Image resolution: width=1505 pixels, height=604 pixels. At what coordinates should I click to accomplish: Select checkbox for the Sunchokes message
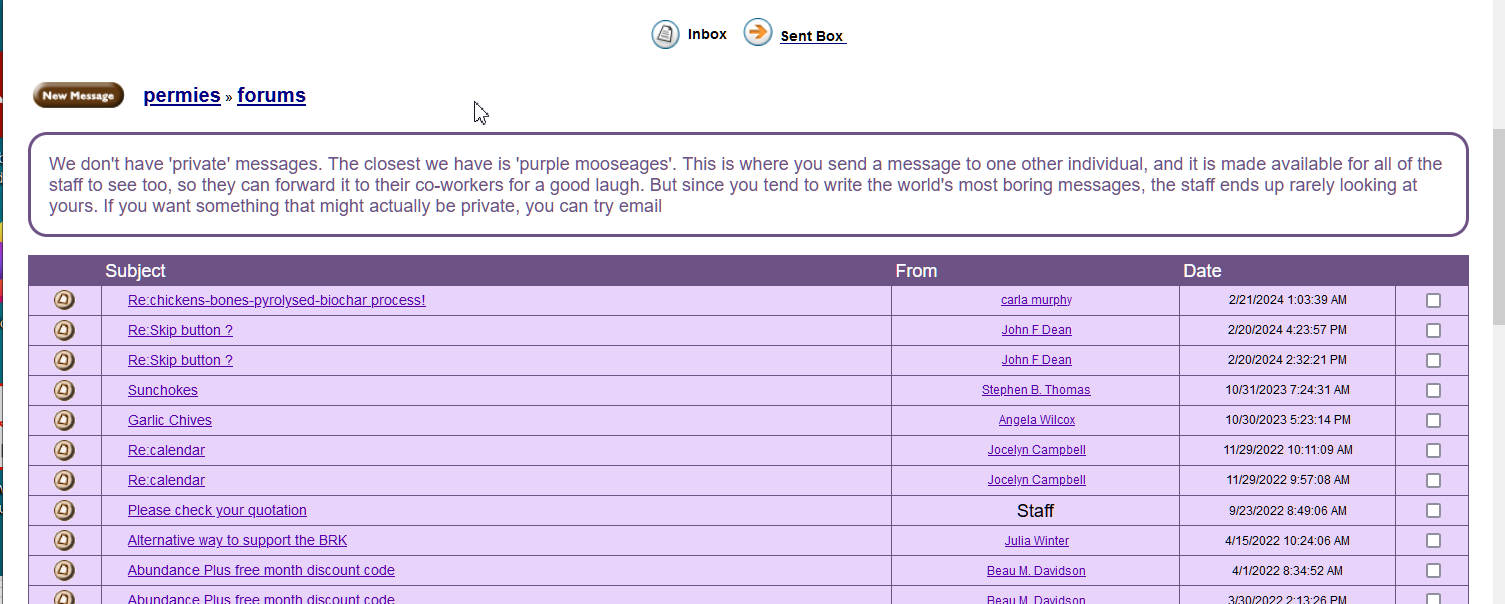pos(1433,390)
